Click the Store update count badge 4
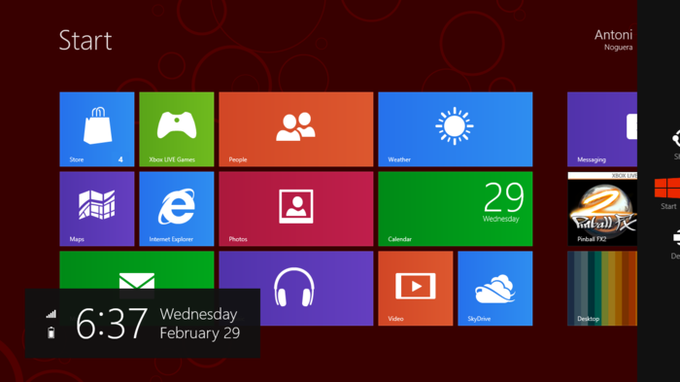 [x=121, y=160]
